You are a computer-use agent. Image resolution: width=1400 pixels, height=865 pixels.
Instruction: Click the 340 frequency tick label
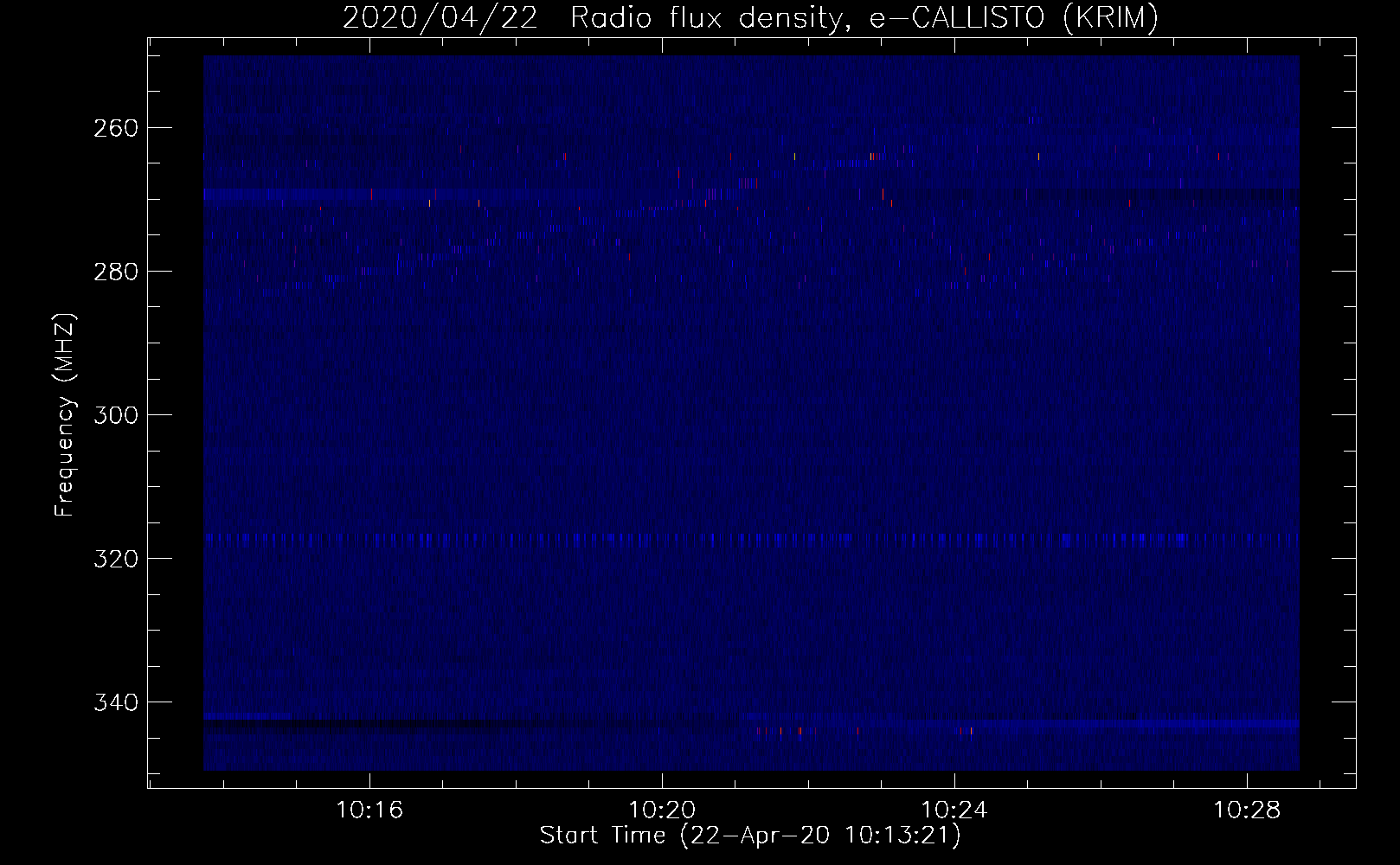(x=114, y=702)
